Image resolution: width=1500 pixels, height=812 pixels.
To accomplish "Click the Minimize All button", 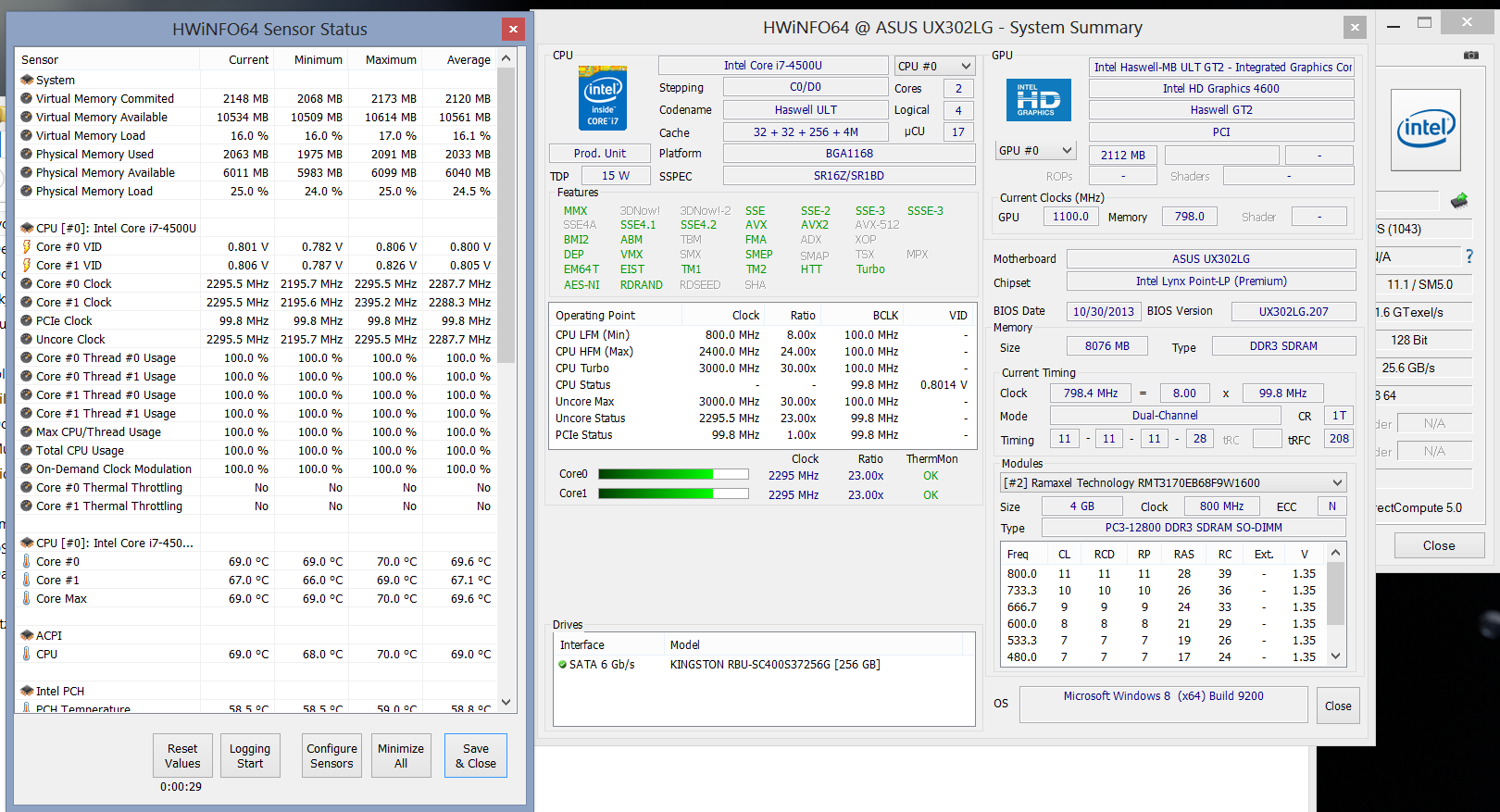I will pyautogui.click(x=401, y=756).
